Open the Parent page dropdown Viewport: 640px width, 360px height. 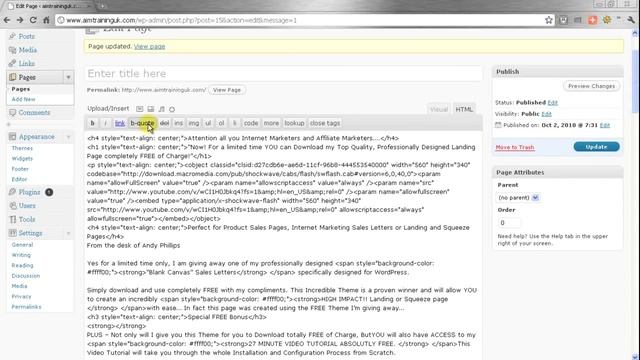pos(518,198)
